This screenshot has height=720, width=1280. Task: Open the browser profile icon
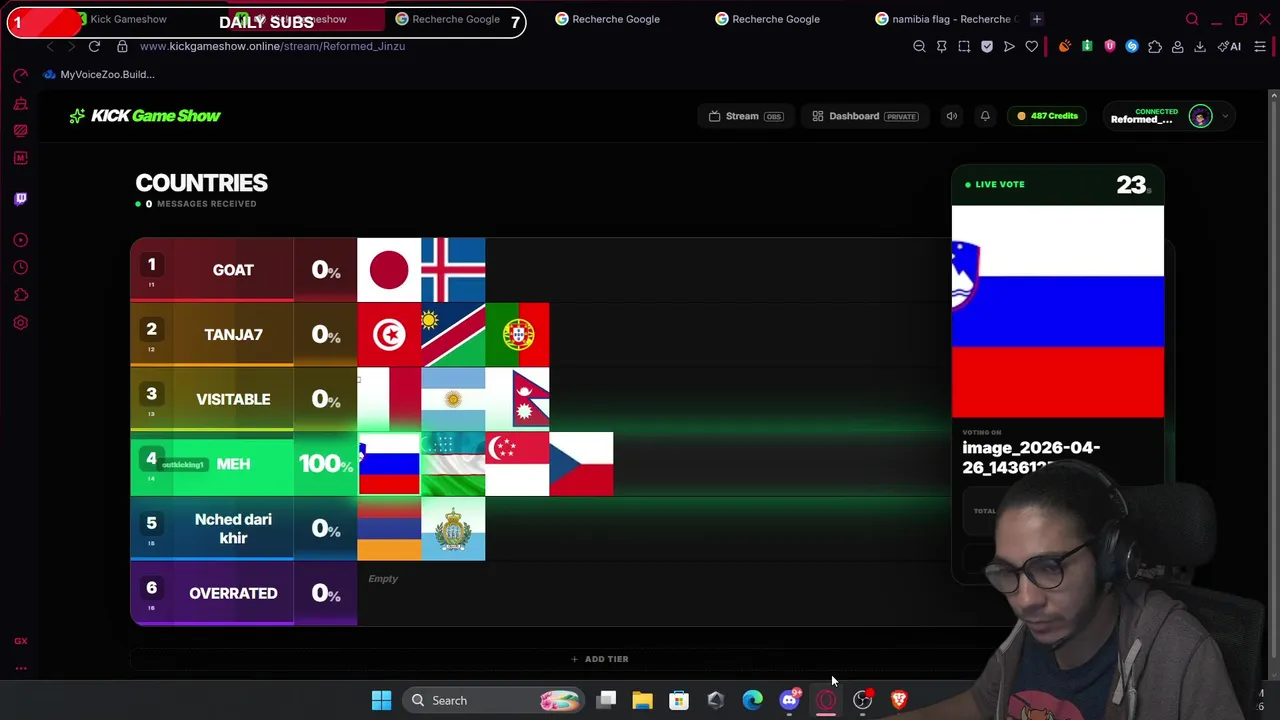point(1177,46)
